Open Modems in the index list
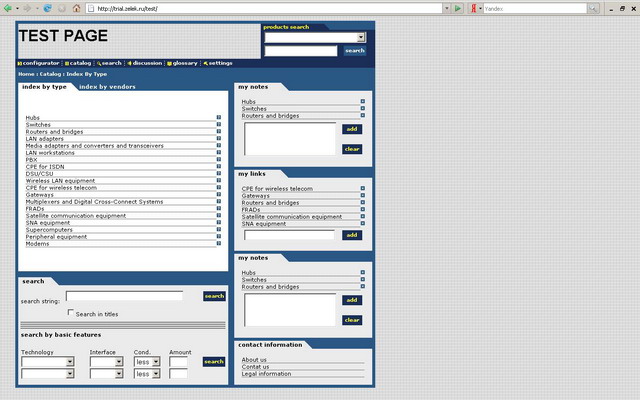This screenshot has height=400, width=640. pyautogui.click(x=37, y=243)
